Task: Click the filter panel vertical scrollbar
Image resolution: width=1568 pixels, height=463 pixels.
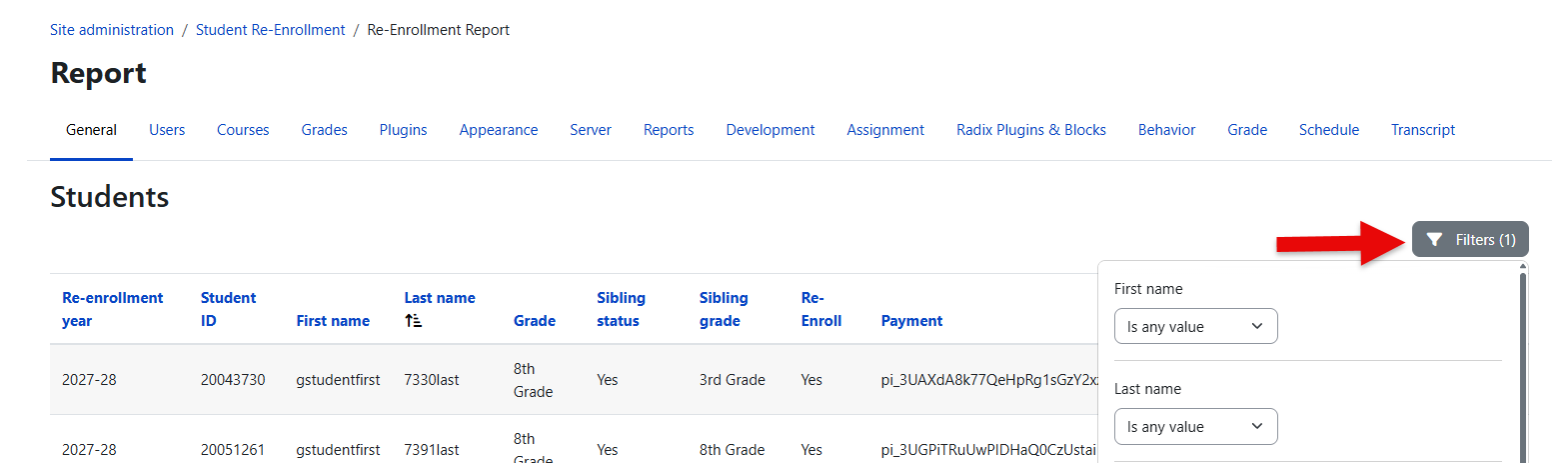Action: (x=1522, y=366)
